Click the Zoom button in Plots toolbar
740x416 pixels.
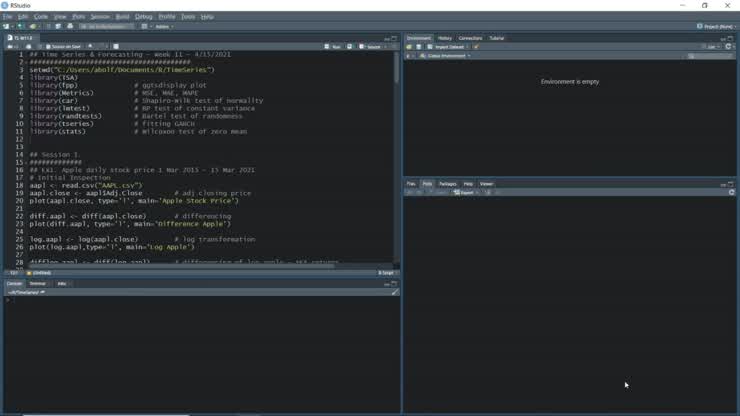[439, 193]
